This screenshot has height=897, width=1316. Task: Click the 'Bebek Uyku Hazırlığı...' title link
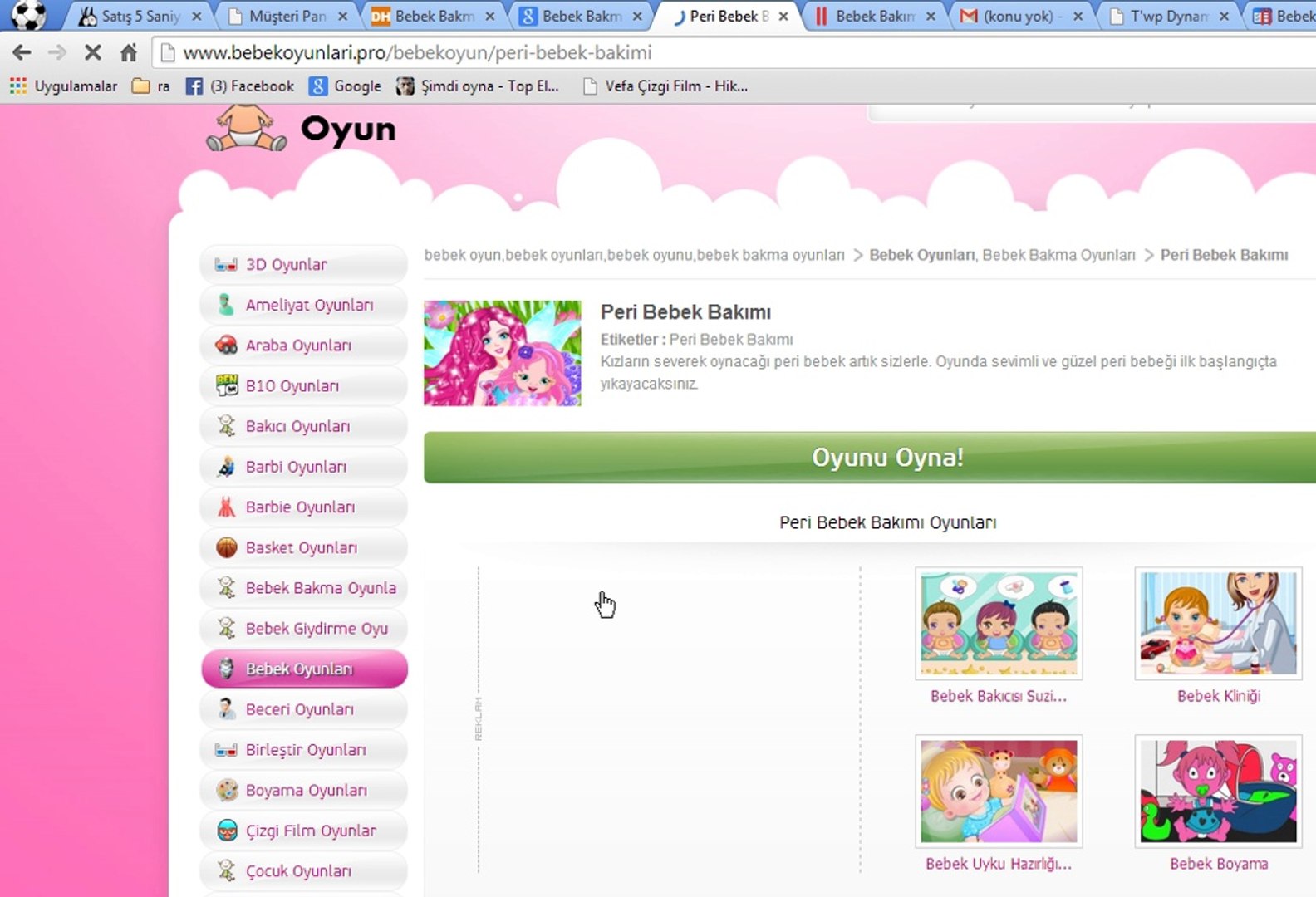tap(999, 864)
